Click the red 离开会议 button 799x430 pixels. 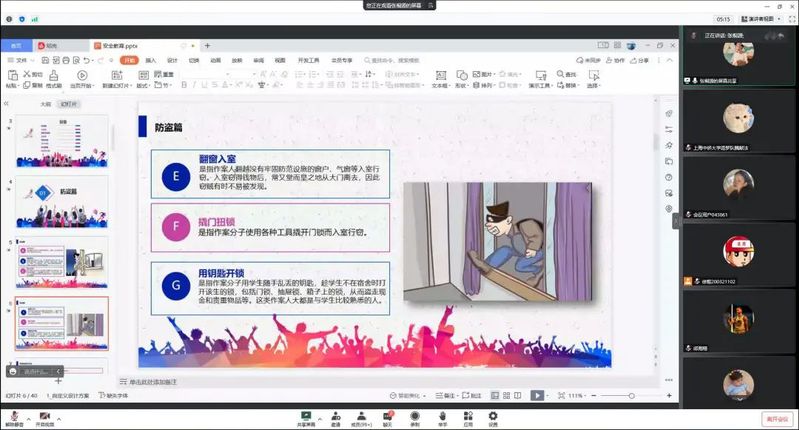point(776,418)
